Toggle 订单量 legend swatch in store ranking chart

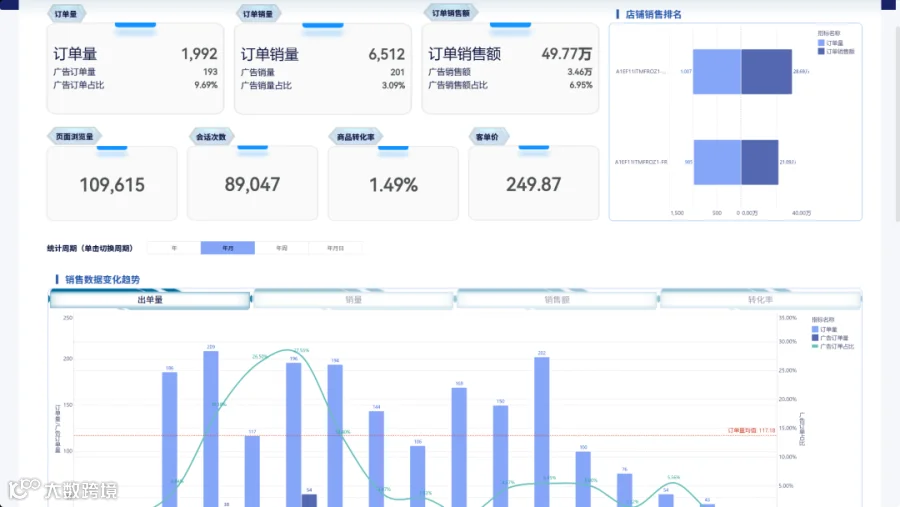coord(821,43)
